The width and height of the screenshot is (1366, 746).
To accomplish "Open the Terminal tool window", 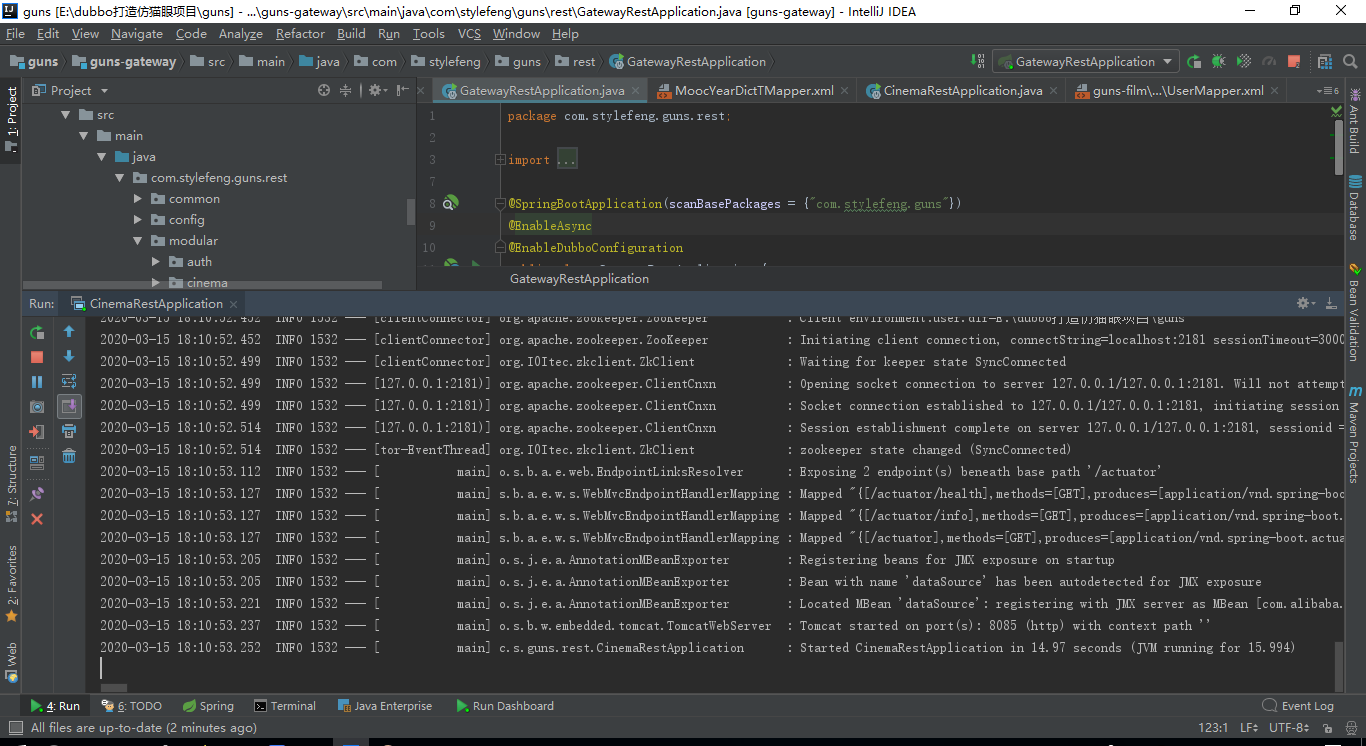I will [285, 706].
